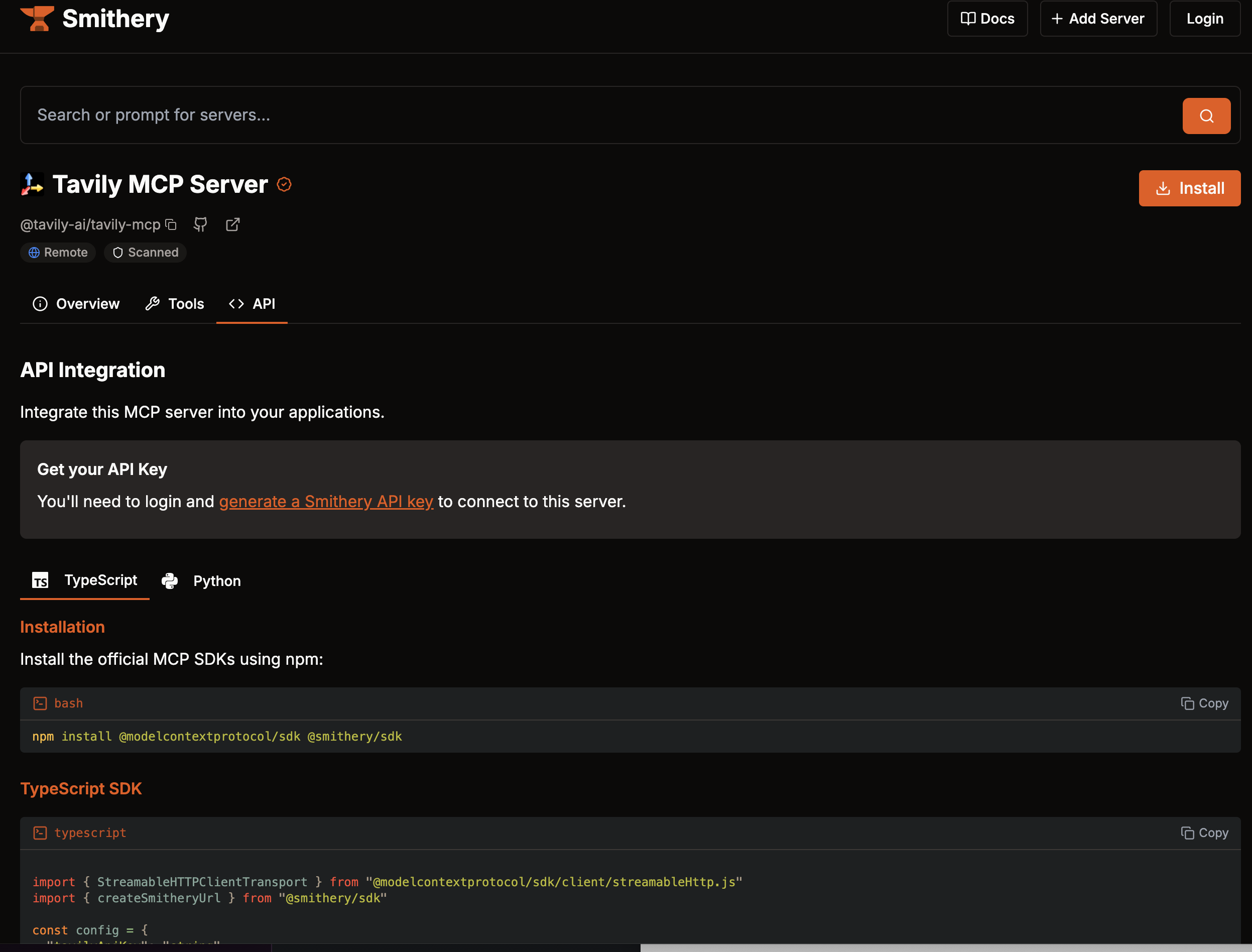Click the TypeScript SDK heading
The width and height of the screenshot is (1252, 952).
click(x=81, y=789)
